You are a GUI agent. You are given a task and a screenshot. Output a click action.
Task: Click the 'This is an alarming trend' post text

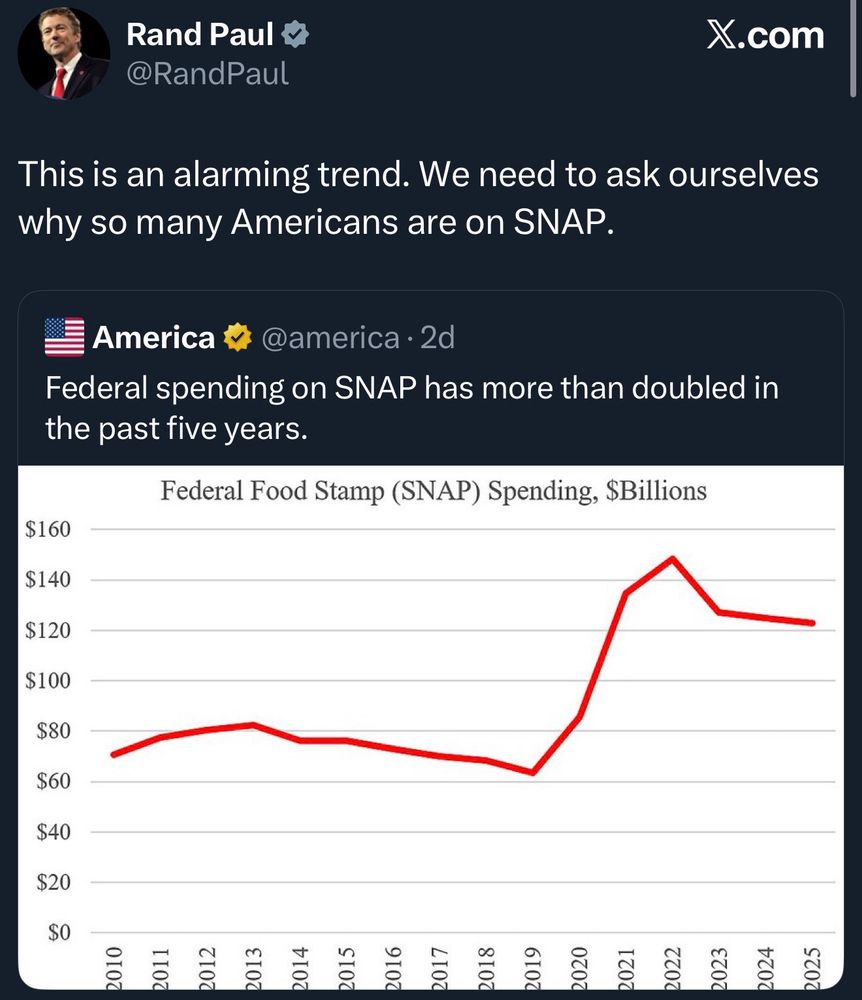click(x=418, y=197)
